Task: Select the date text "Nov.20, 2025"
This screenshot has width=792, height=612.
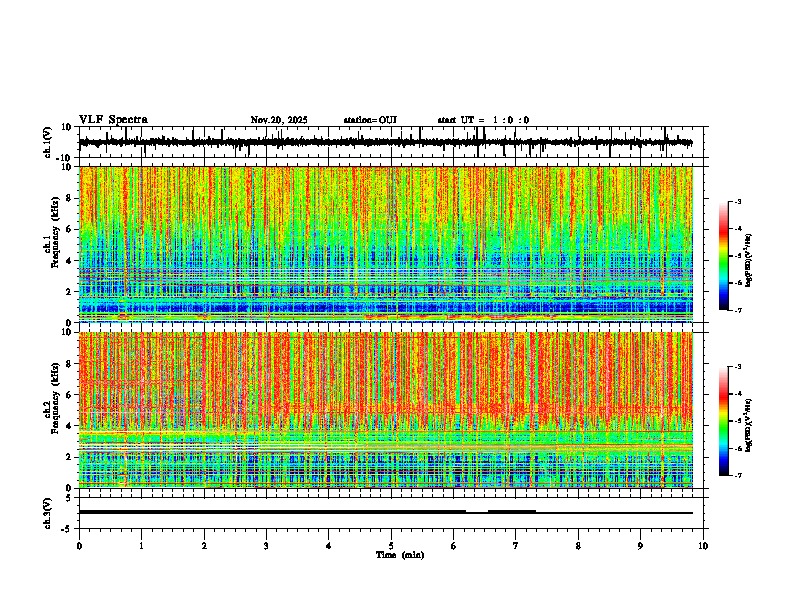Action: pyautogui.click(x=279, y=120)
